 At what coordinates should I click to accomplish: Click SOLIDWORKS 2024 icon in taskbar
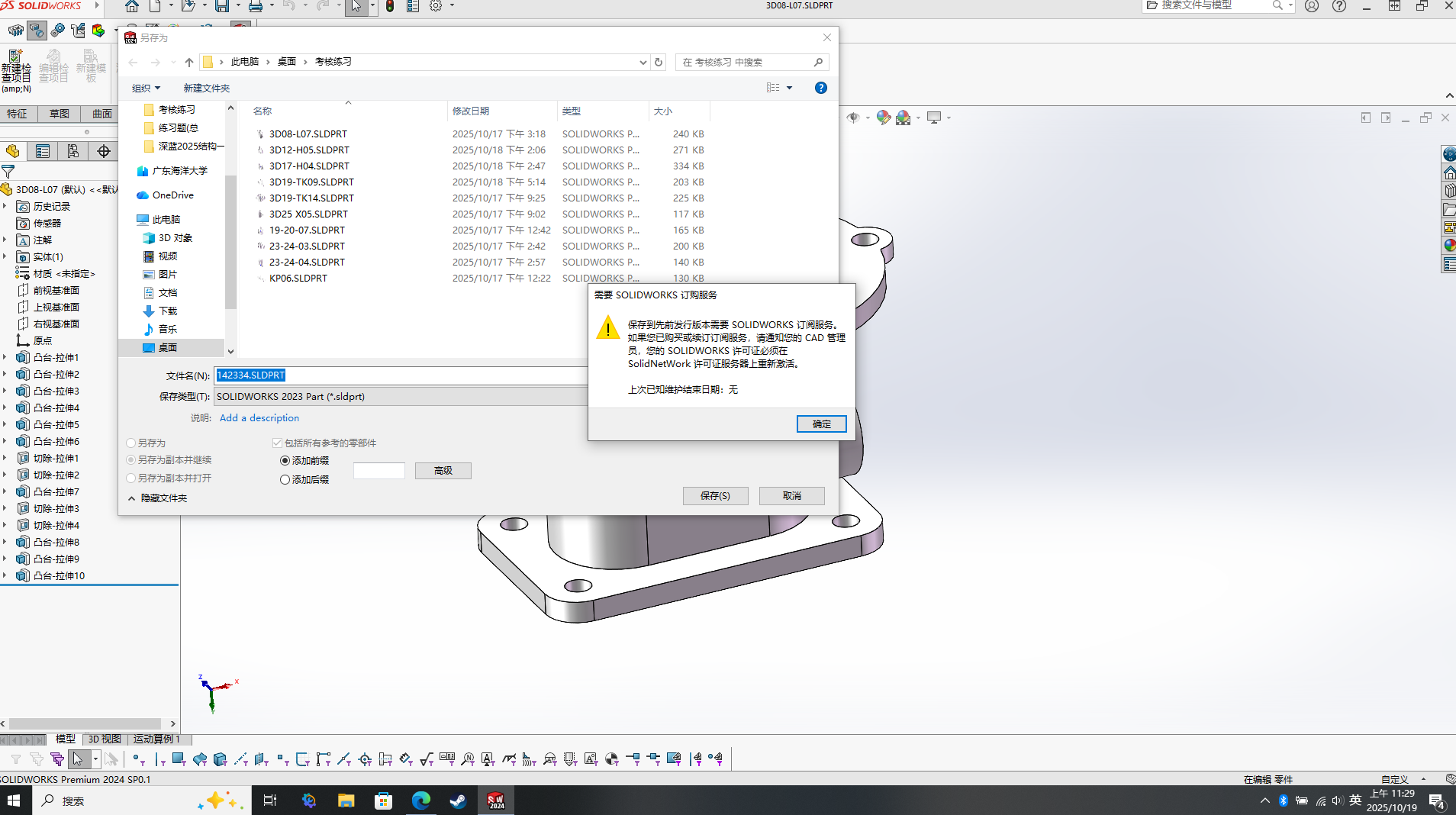point(496,801)
